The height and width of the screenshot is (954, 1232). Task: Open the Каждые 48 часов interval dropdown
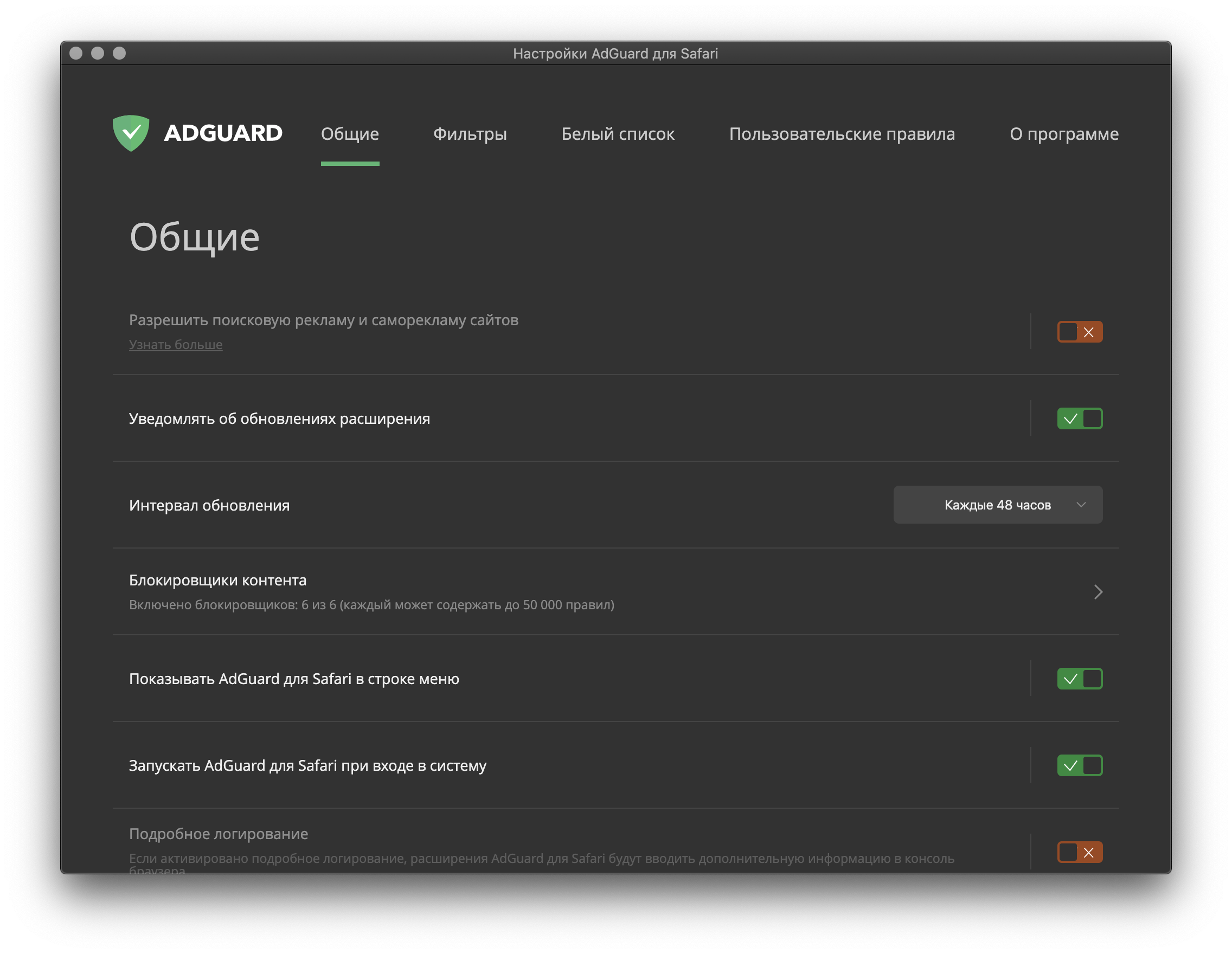[997, 505]
